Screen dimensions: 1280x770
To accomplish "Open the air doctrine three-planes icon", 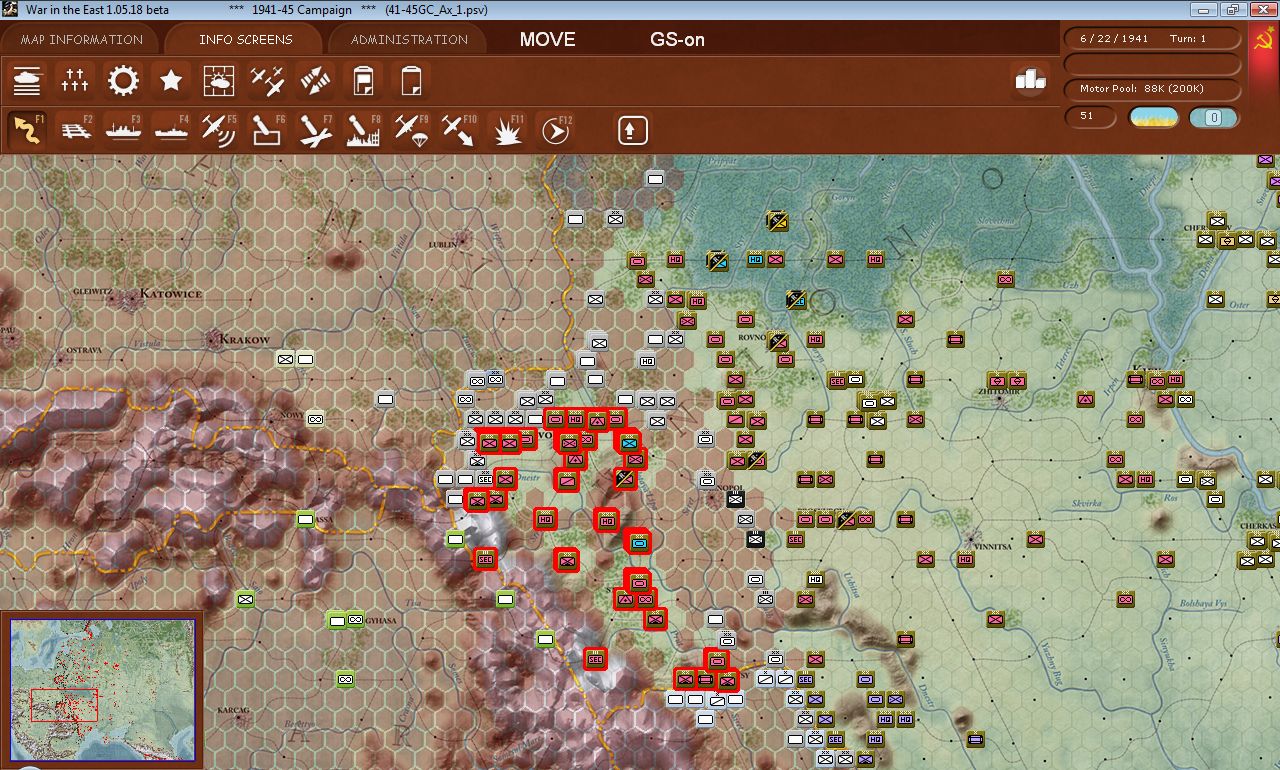I will 267,81.
